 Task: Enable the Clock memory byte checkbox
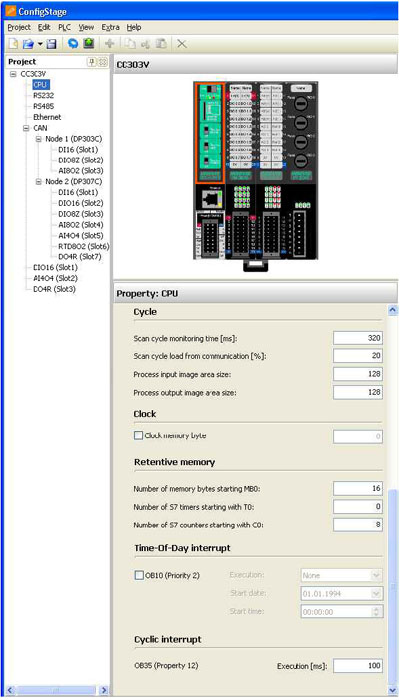(138, 436)
